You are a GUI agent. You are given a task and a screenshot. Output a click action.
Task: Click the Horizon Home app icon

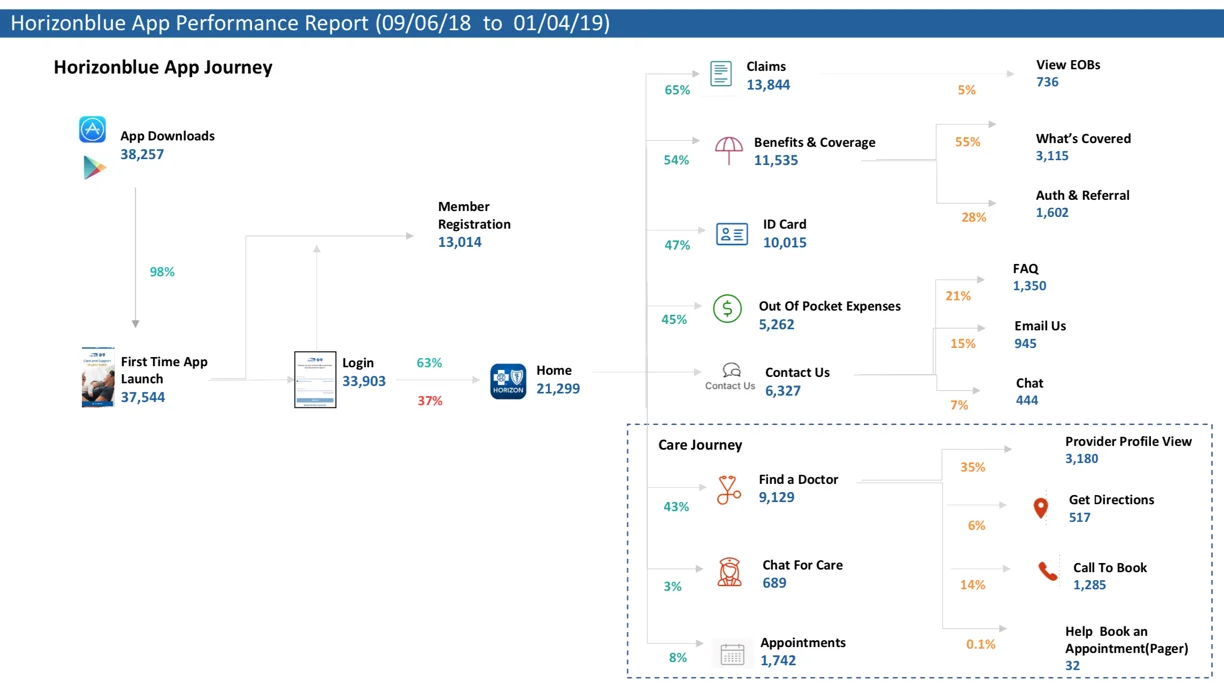coord(508,381)
